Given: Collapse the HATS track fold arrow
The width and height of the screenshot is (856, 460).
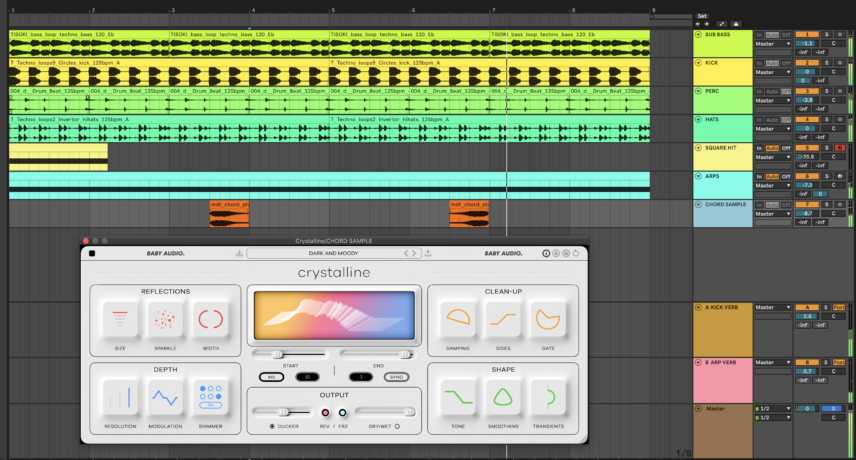Looking at the screenshot, I should point(698,120).
